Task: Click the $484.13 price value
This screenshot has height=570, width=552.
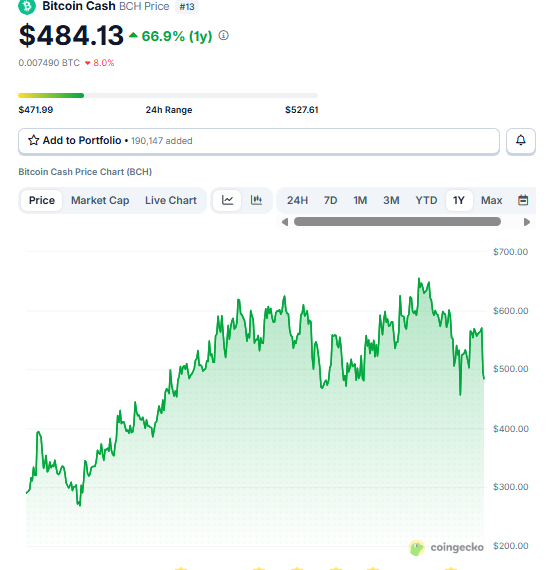Action: (x=71, y=35)
